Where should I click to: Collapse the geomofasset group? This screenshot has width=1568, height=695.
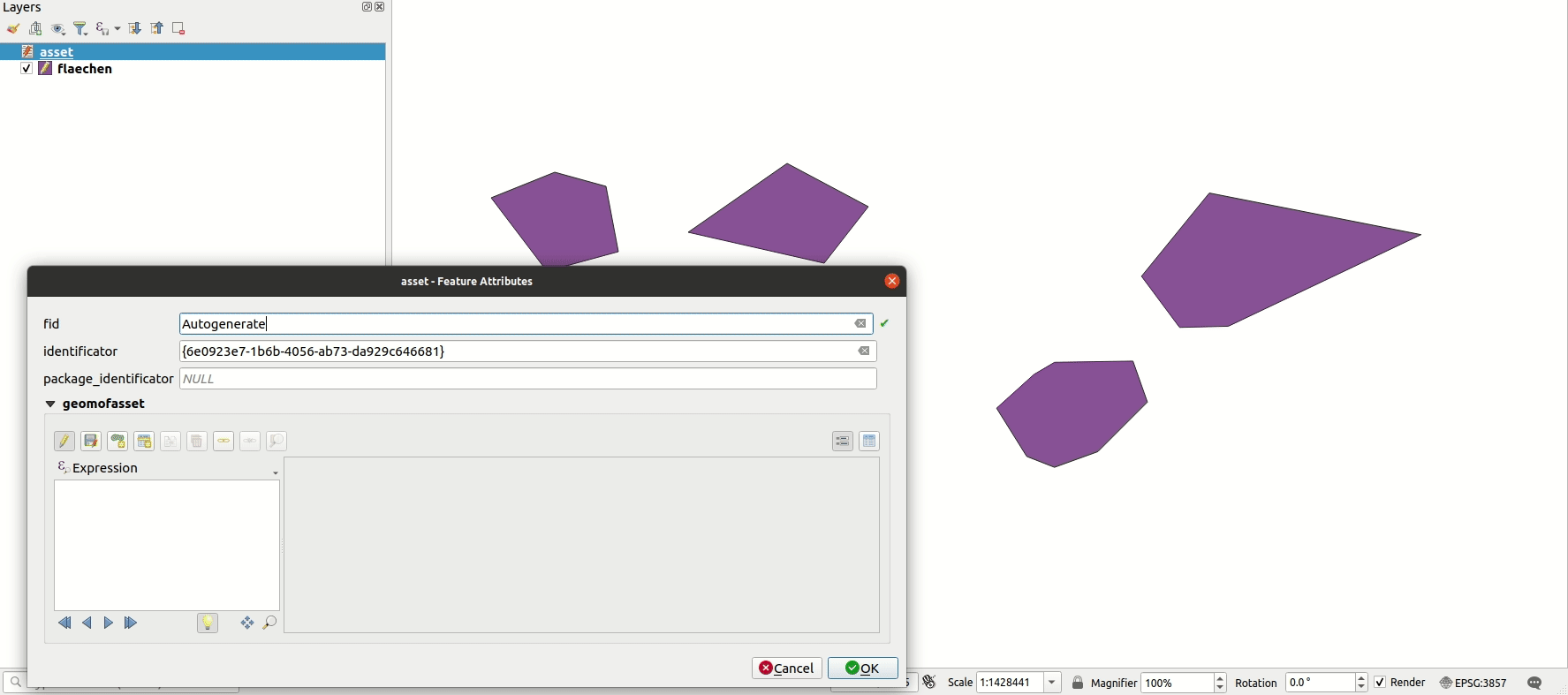pyautogui.click(x=50, y=404)
